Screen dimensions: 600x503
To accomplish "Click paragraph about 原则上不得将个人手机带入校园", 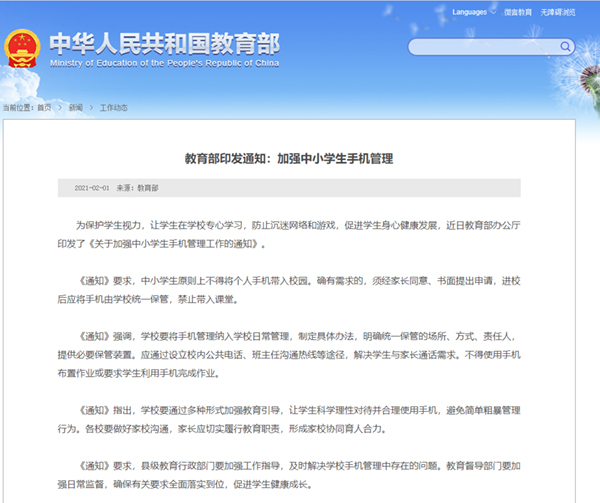I will pos(289,290).
